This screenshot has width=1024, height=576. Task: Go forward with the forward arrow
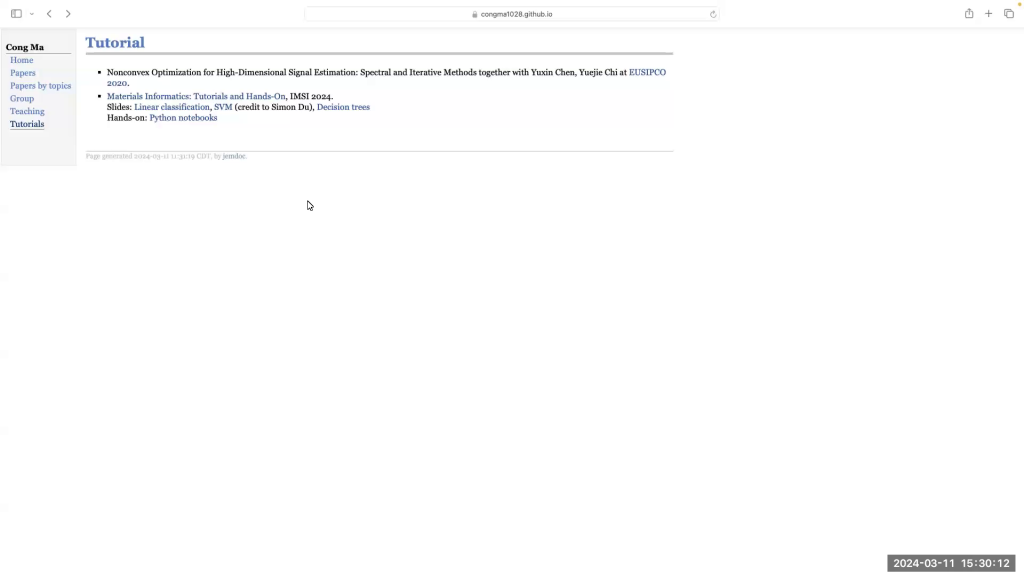point(68,14)
